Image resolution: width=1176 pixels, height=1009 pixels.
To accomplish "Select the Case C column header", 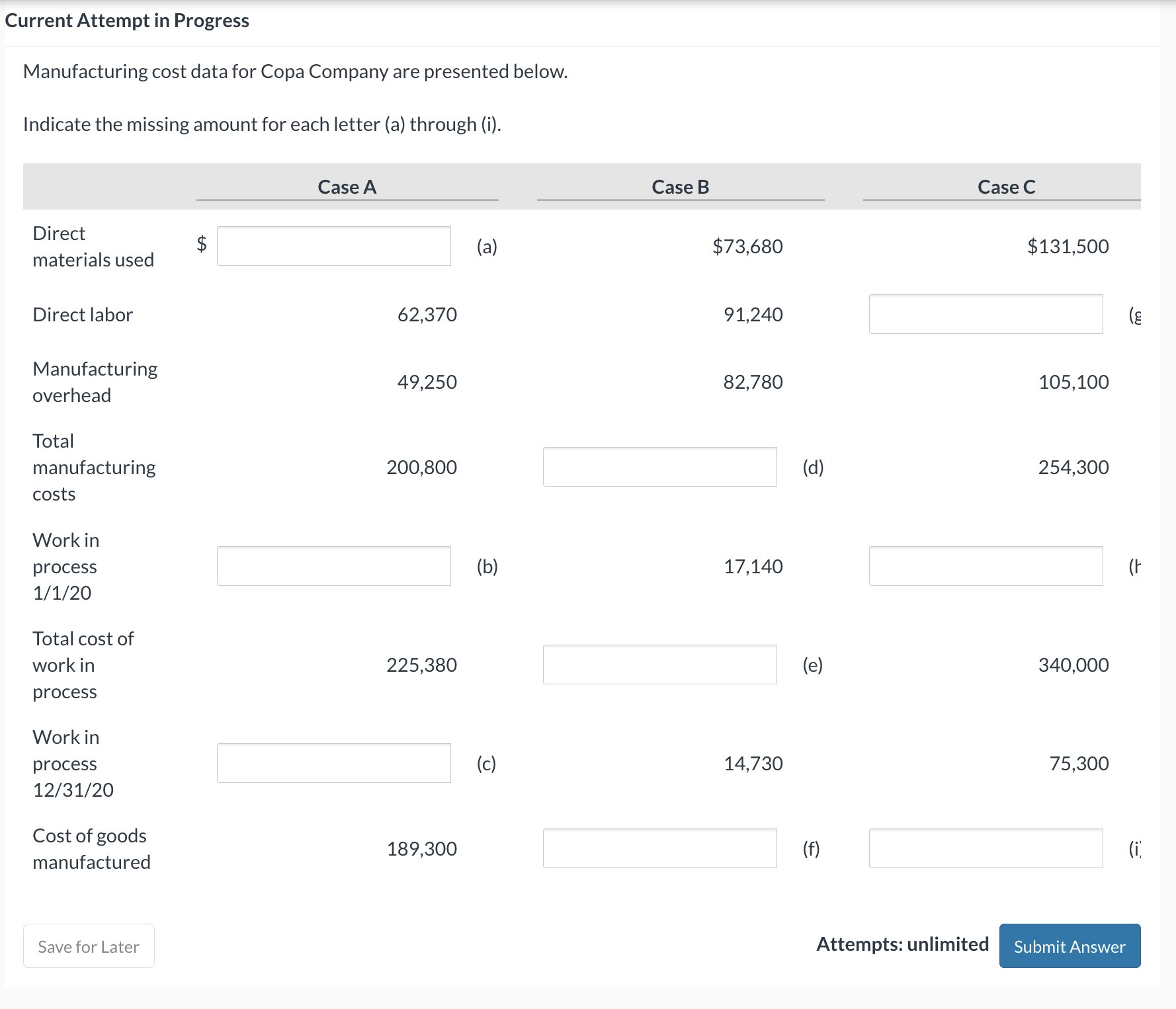I will coord(1006,186).
